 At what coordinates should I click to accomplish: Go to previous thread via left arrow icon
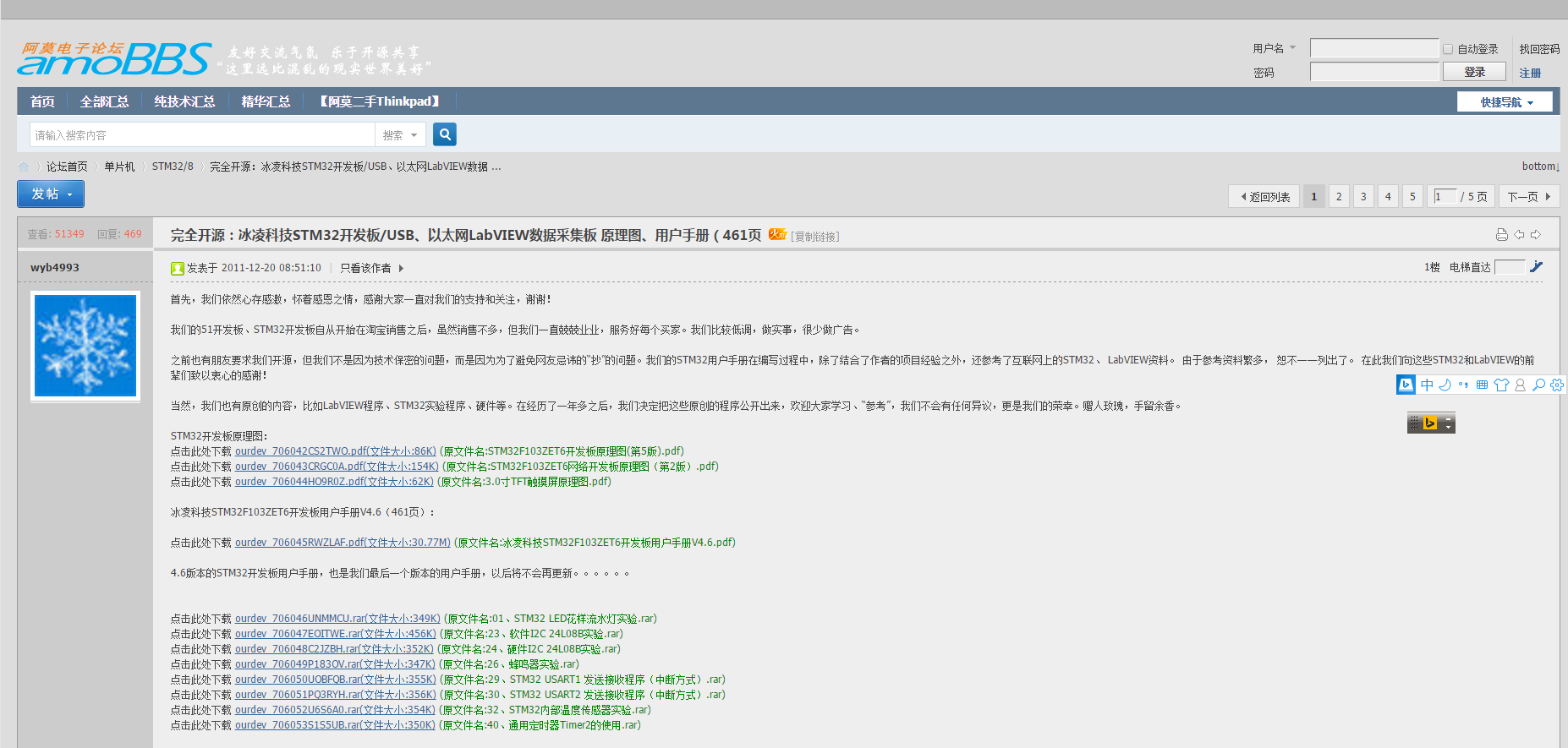pos(1520,234)
